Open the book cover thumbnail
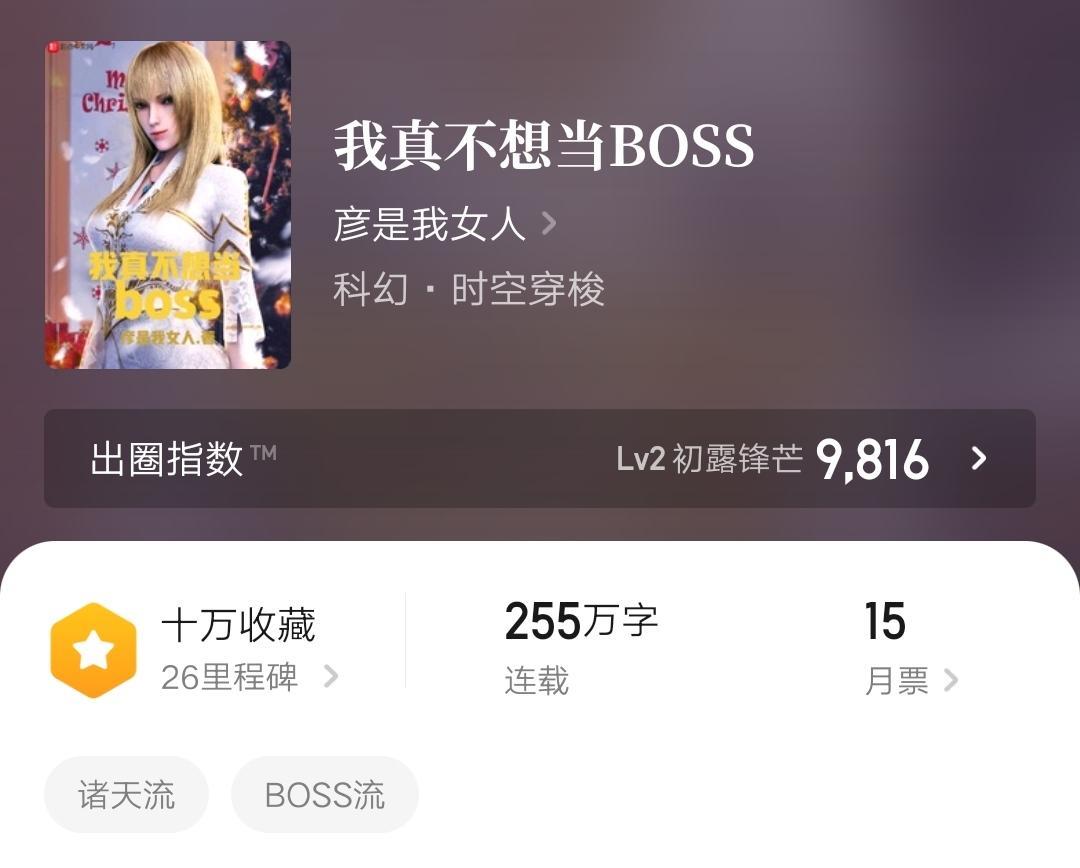Viewport: 1080px width, 868px height. point(168,205)
